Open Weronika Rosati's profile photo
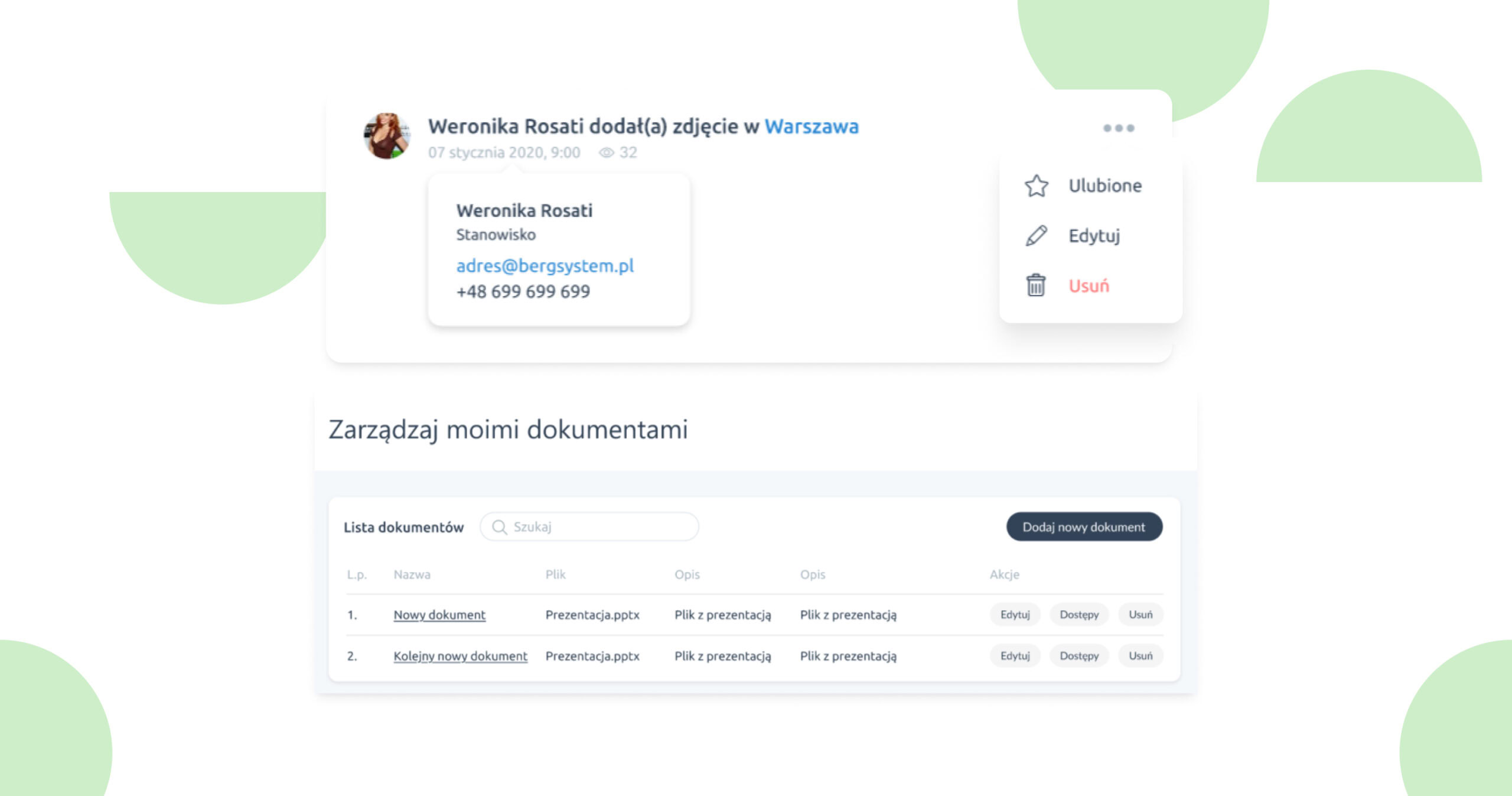The image size is (1512, 796). (x=387, y=135)
